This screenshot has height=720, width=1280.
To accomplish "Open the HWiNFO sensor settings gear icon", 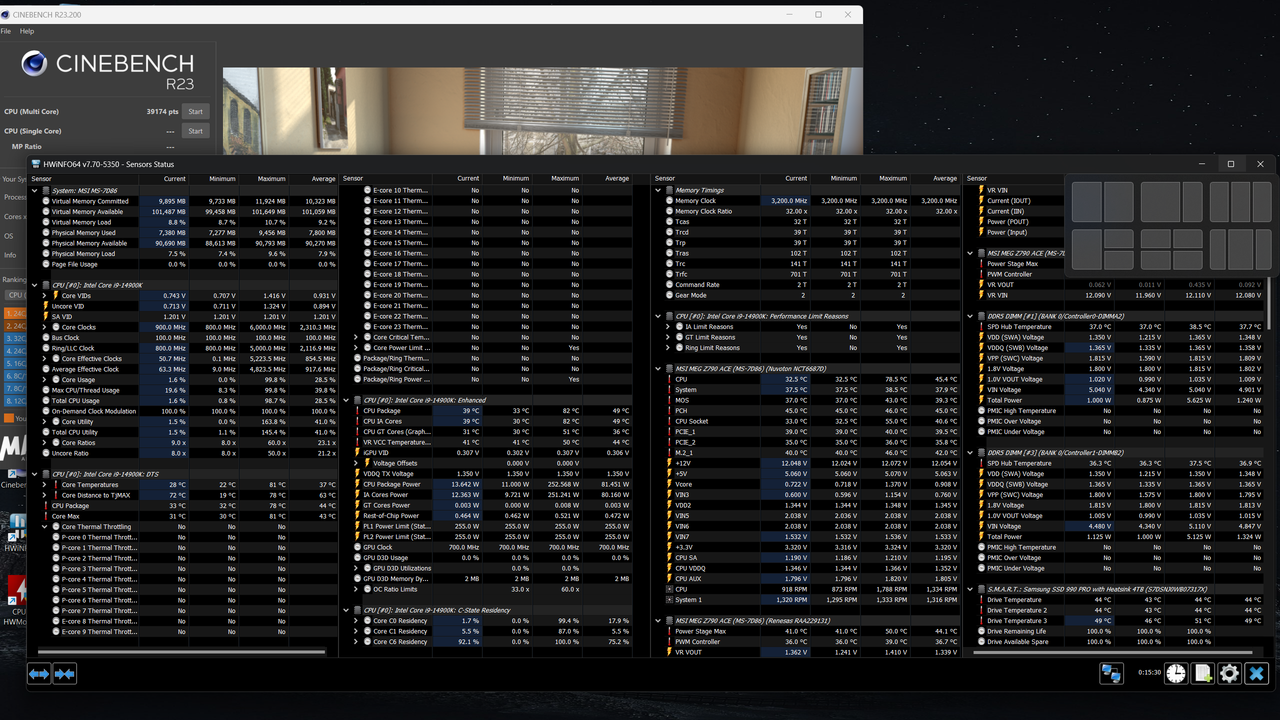I will pyautogui.click(x=1228, y=673).
